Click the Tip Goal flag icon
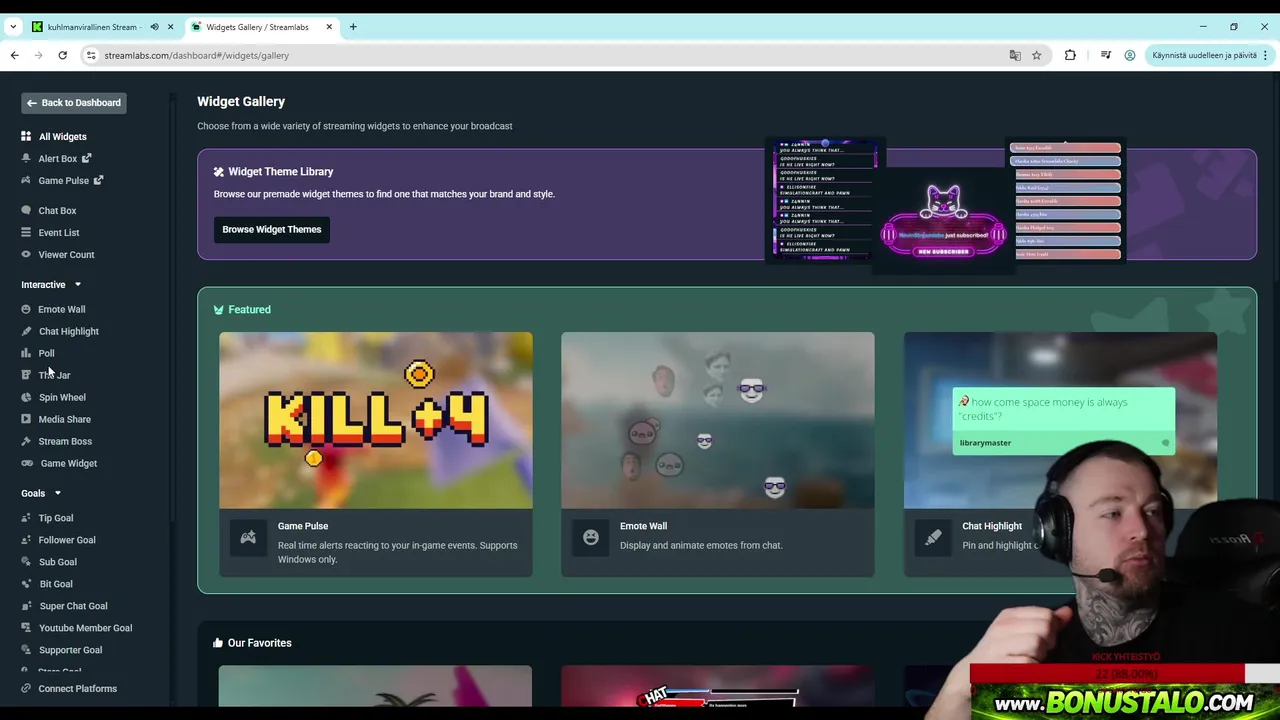Image resolution: width=1280 pixels, height=720 pixels. pos(26,518)
